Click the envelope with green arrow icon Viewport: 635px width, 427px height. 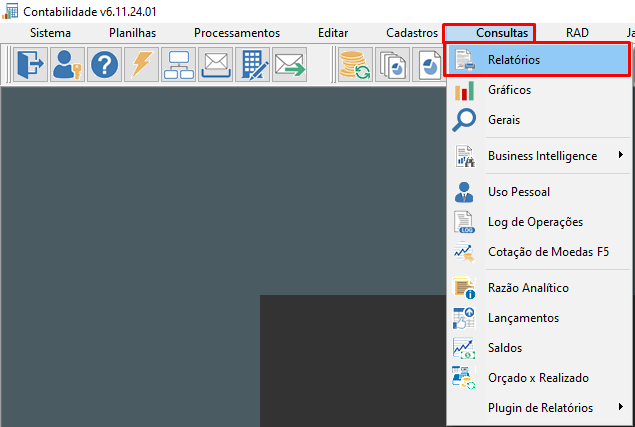[289, 64]
